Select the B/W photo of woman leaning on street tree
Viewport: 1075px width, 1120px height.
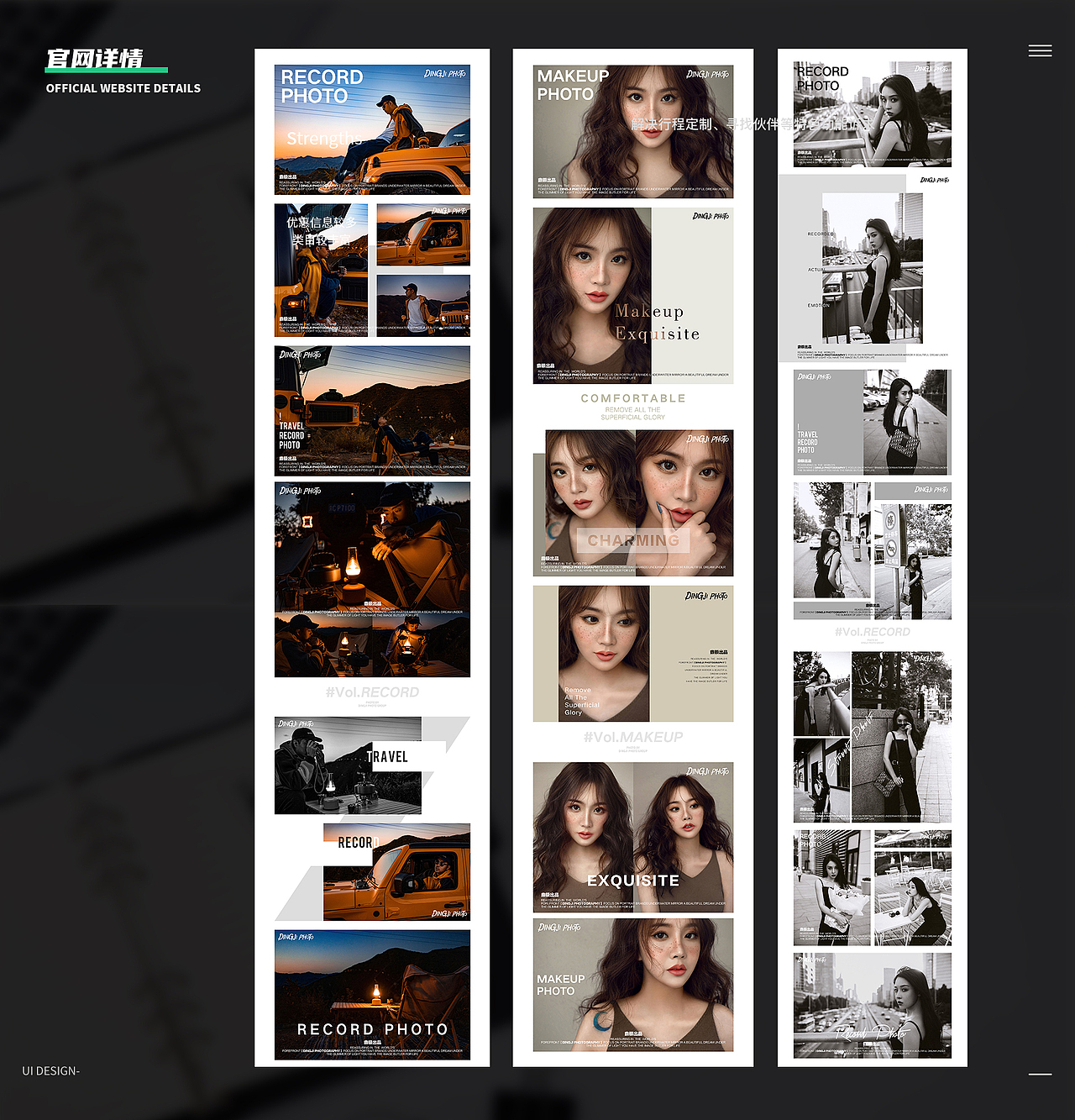coord(831,540)
